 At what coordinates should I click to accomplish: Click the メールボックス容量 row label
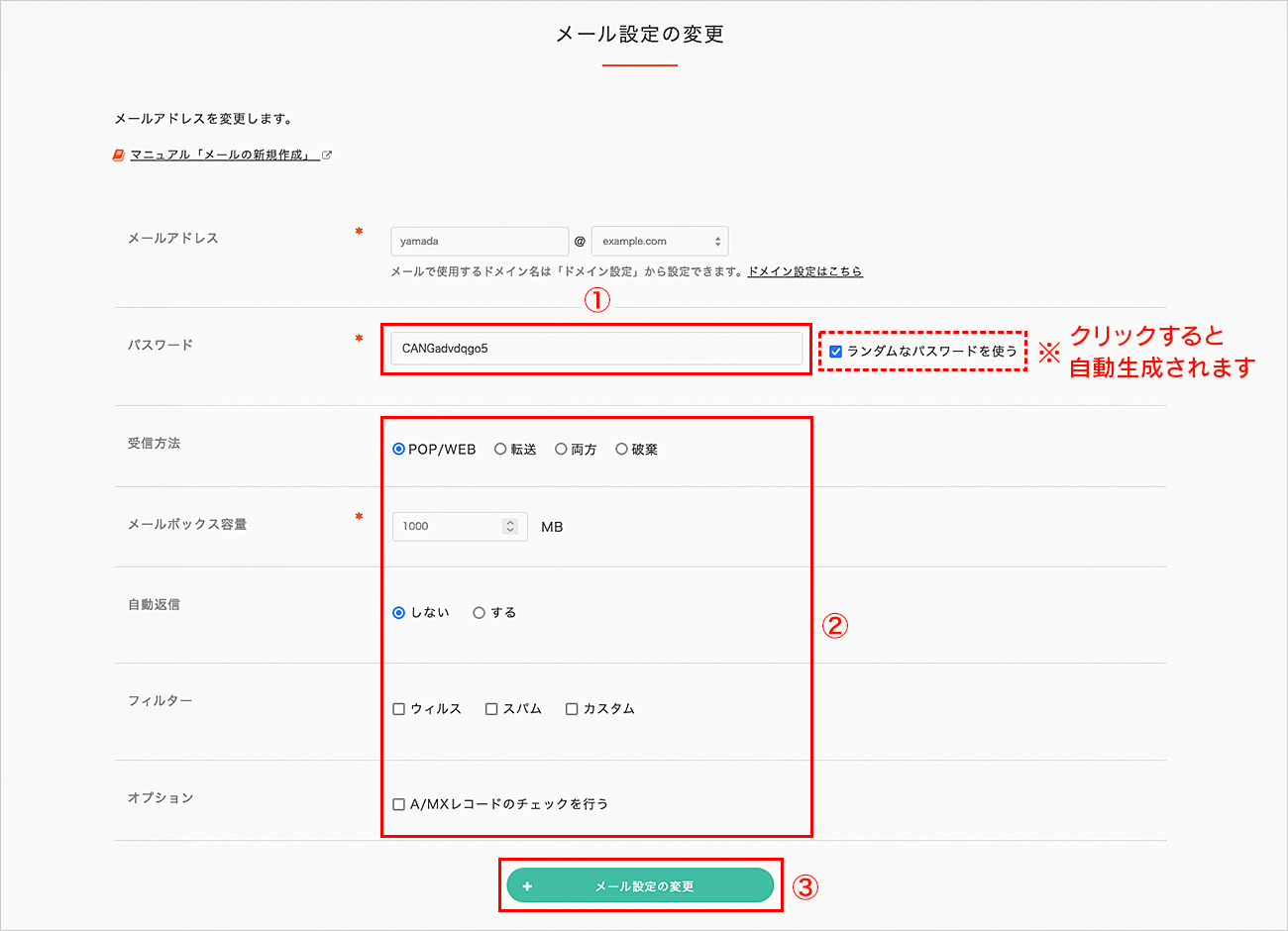click(187, 525)
